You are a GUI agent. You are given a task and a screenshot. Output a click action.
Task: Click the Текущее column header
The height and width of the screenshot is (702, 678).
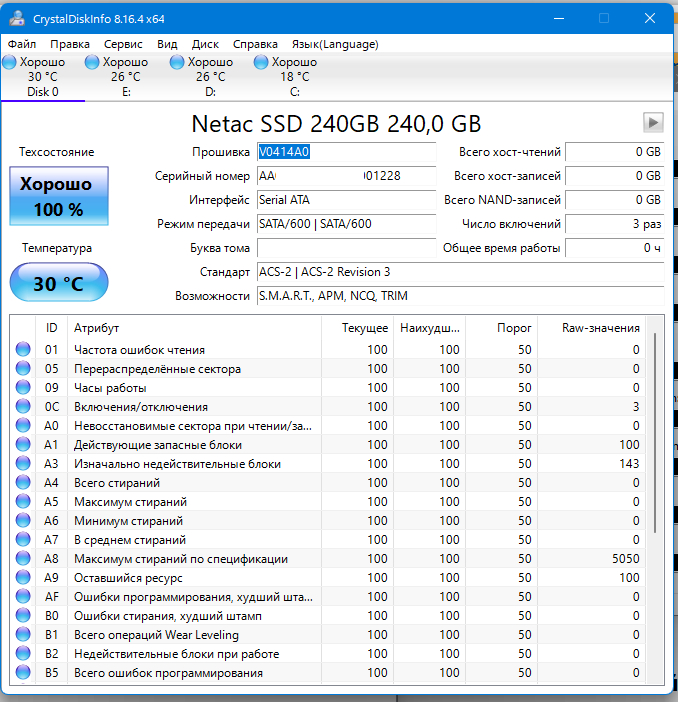pyautogui.click(x=357, y=328)
